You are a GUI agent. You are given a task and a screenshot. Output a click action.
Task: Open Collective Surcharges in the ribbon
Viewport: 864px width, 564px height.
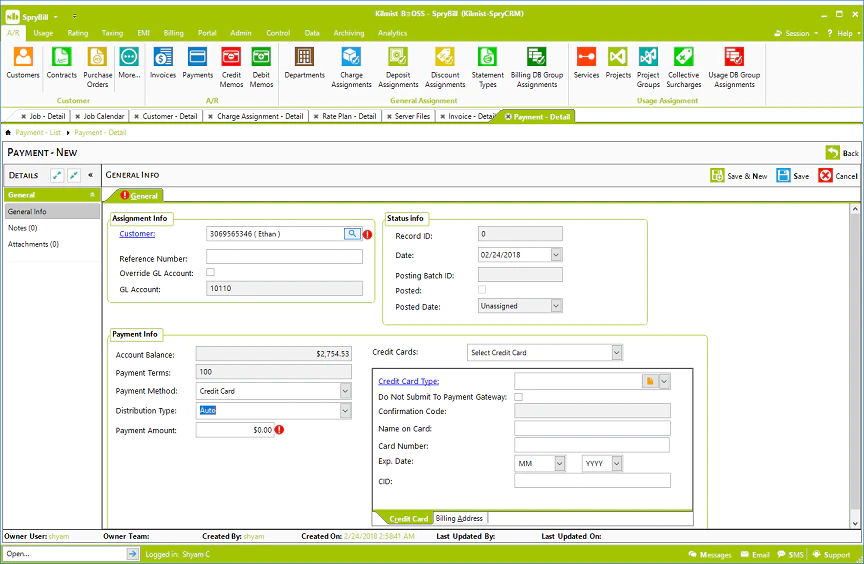(683, 67)
